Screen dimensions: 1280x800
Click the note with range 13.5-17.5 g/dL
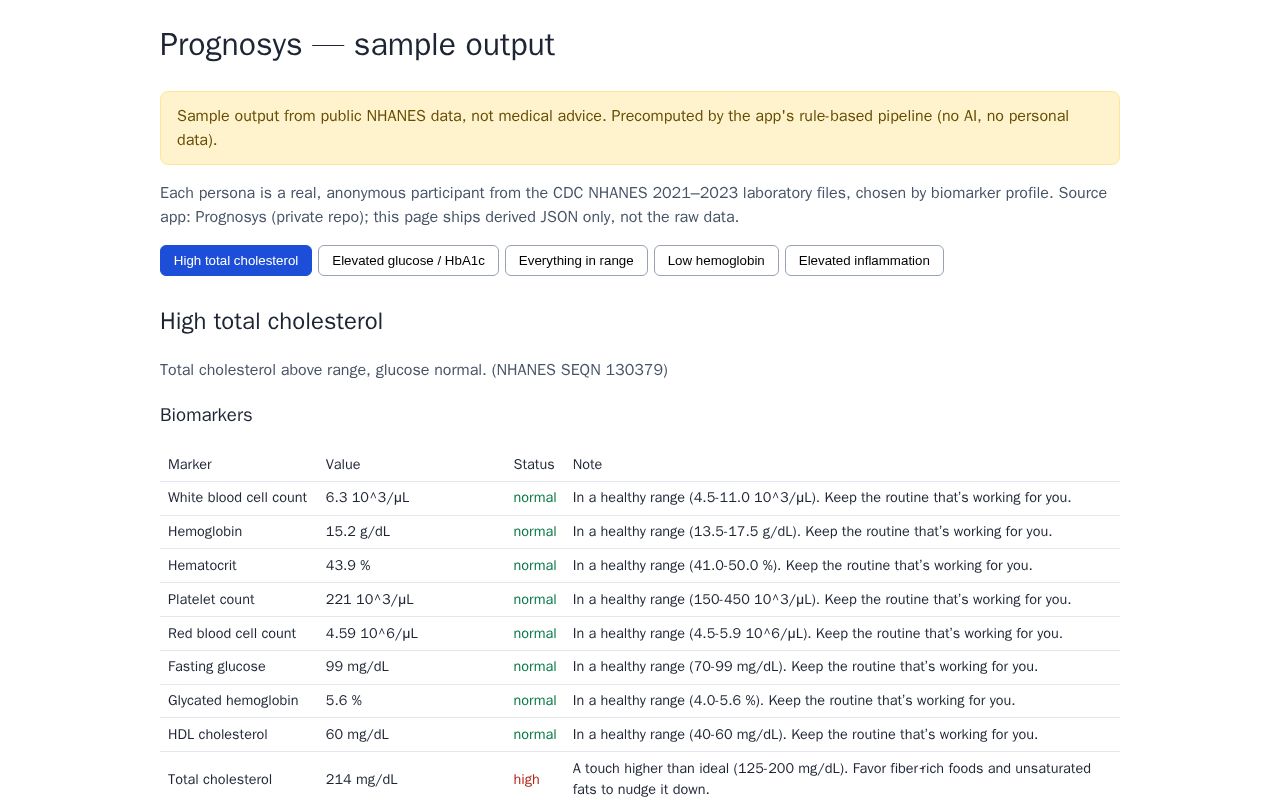coord(812,532)
